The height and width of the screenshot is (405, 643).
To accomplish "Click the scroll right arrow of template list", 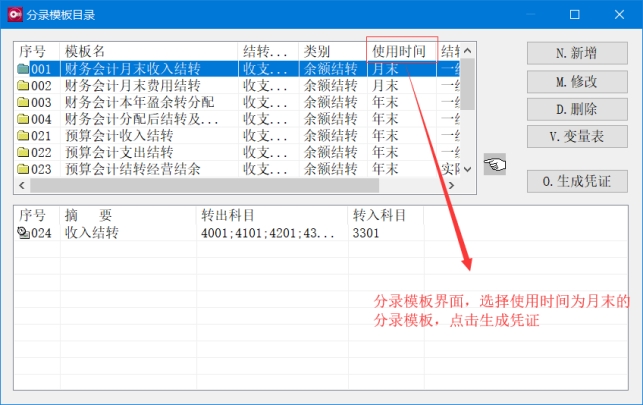I will [452, 185].
